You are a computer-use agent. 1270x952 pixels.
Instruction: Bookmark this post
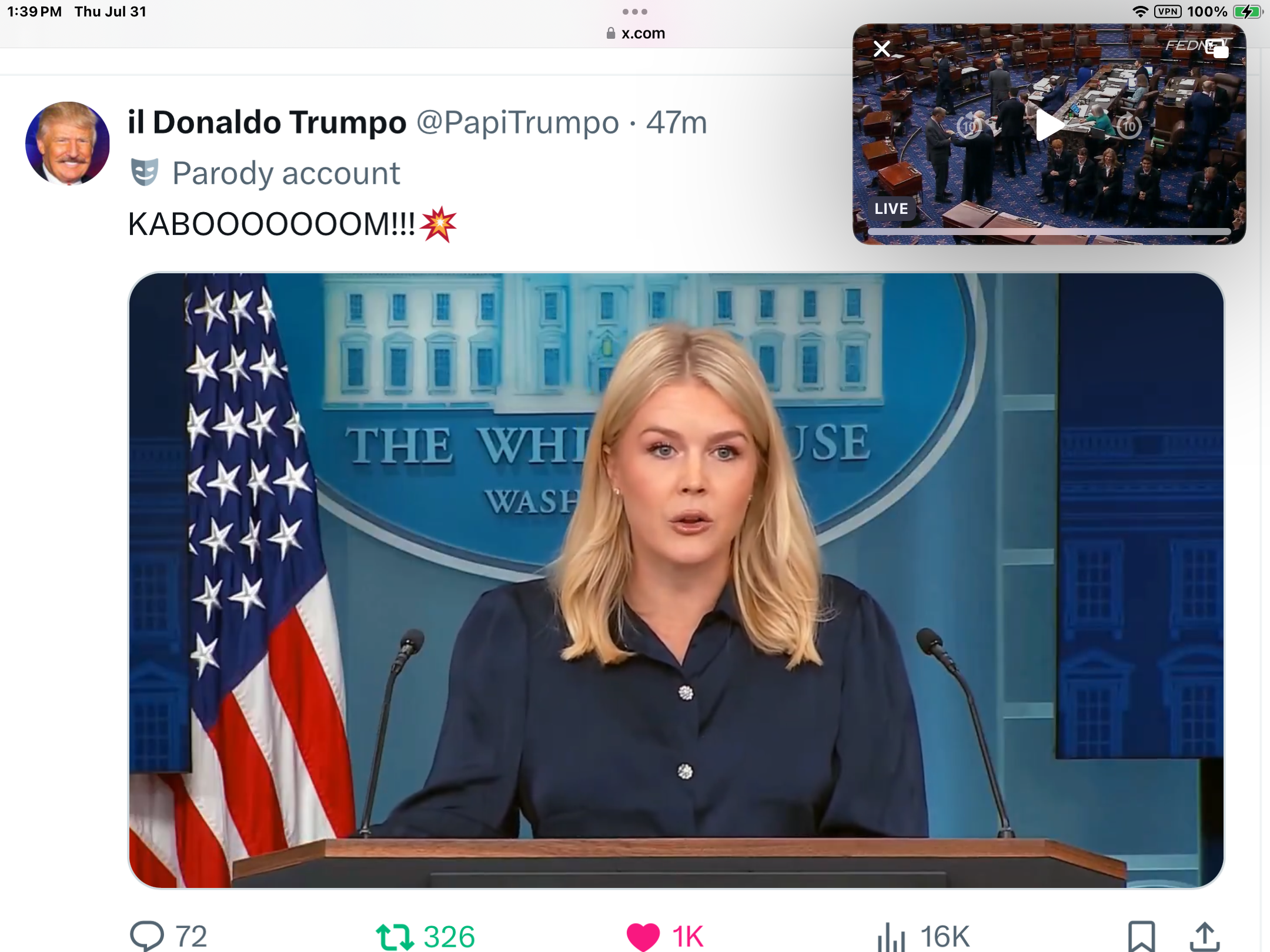[x=1141, y=936]
